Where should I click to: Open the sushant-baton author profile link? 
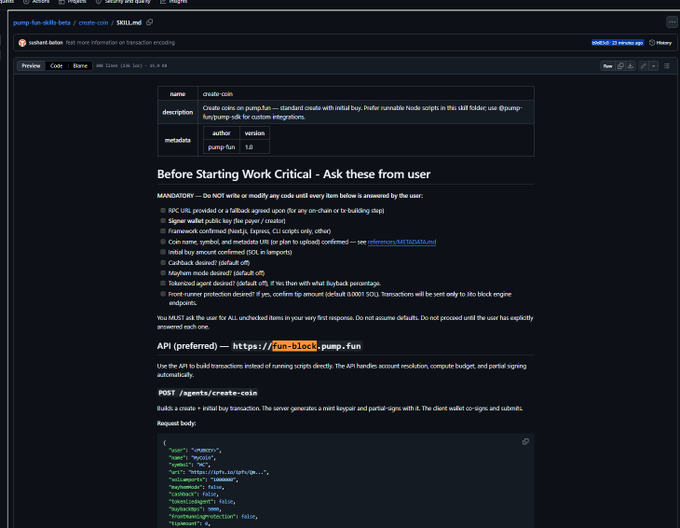pos(46,42)
